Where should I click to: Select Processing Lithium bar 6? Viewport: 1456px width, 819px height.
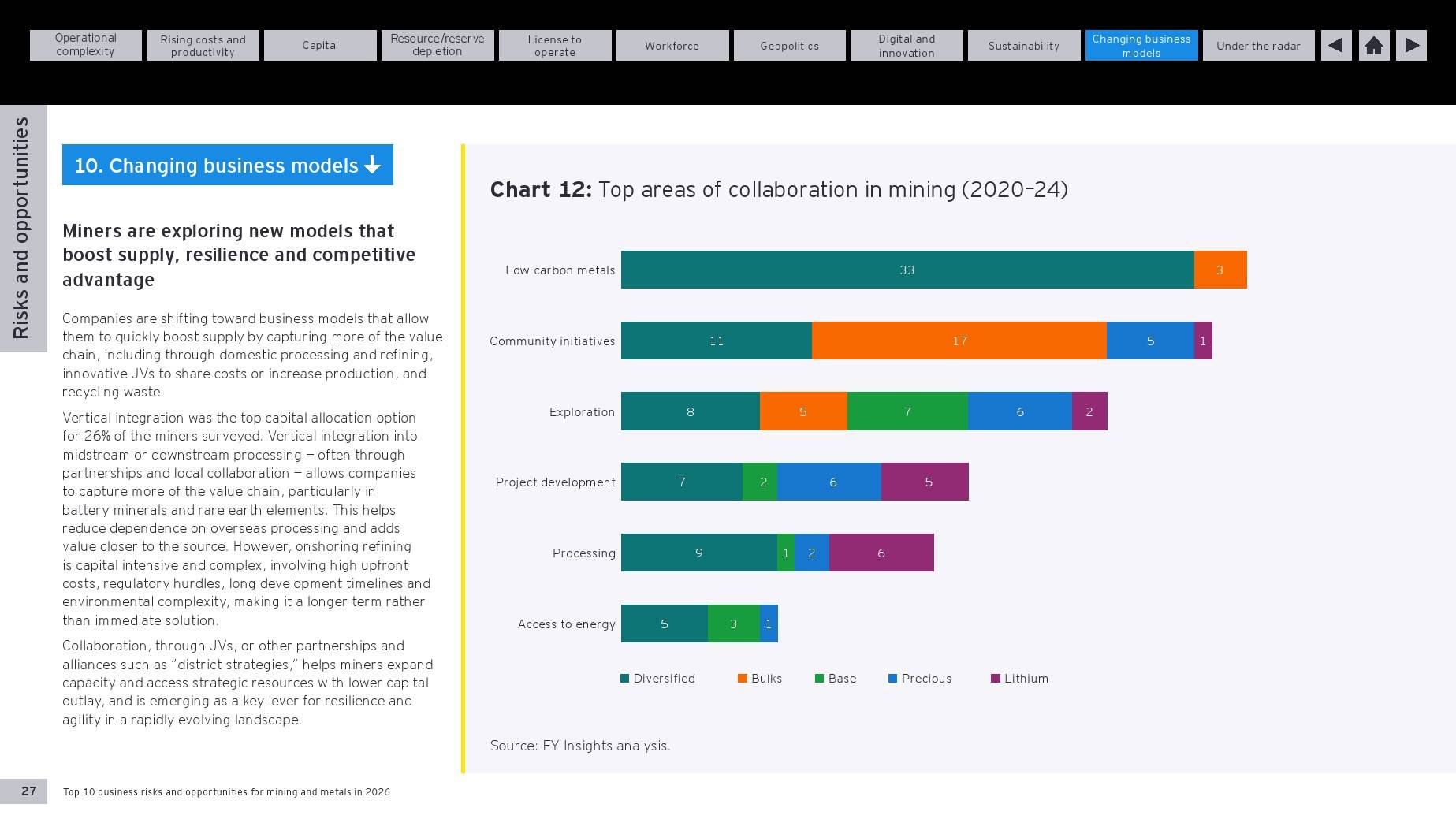[881, 553]
